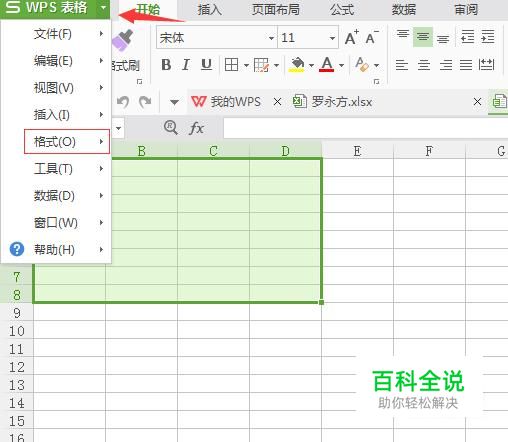Decrease font size with A- icon
Image resolution: width=508 pixels, height=442 pixels.
point(372,37)
